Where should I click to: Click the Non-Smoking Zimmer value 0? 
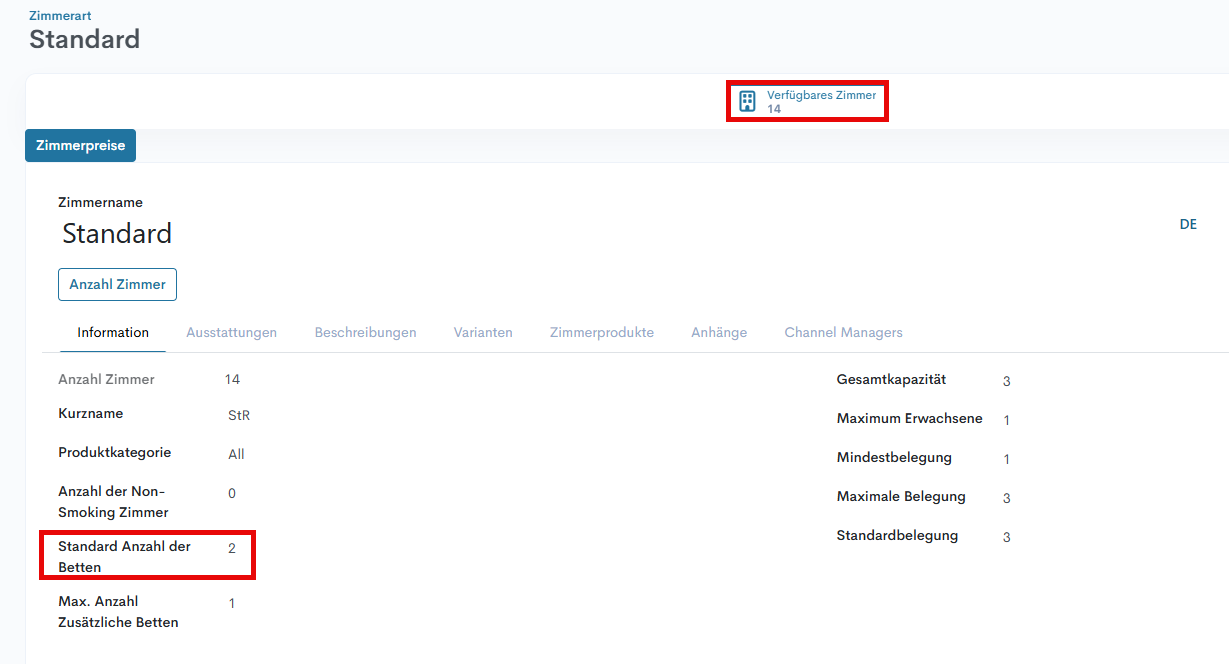pos(232,493)
